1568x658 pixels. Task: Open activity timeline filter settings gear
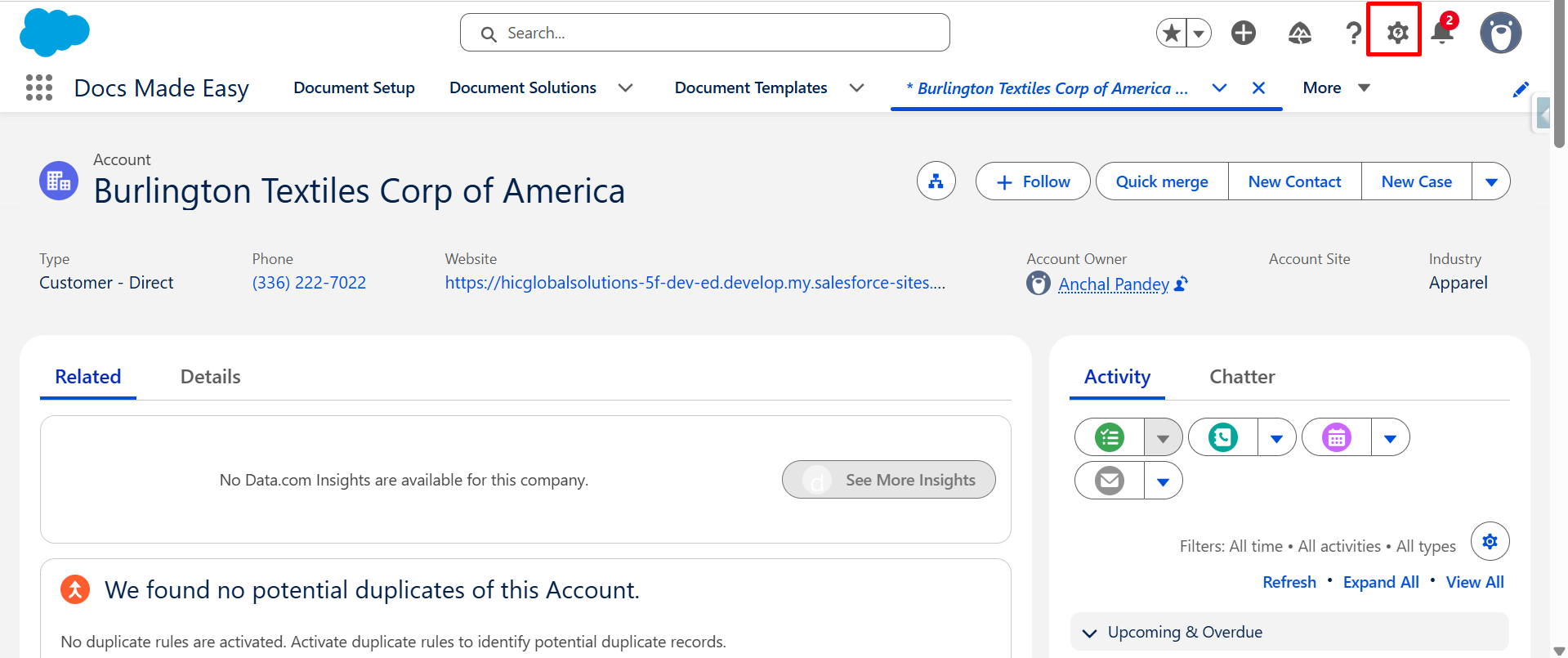pos(1490,541)
